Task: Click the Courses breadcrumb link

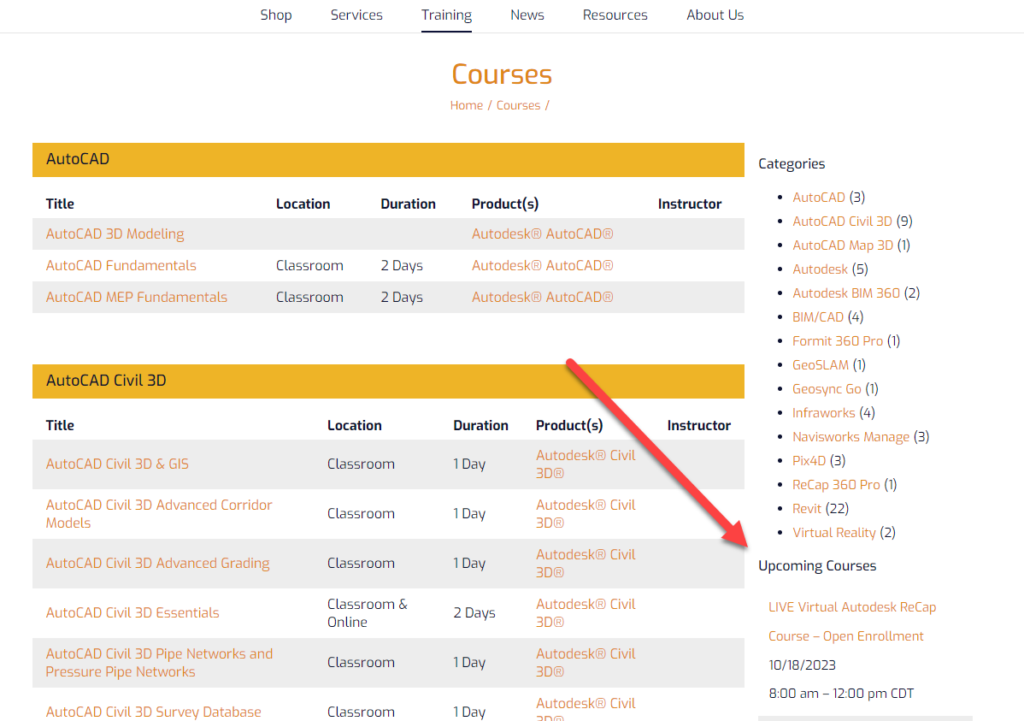Action: coord(518,105)
